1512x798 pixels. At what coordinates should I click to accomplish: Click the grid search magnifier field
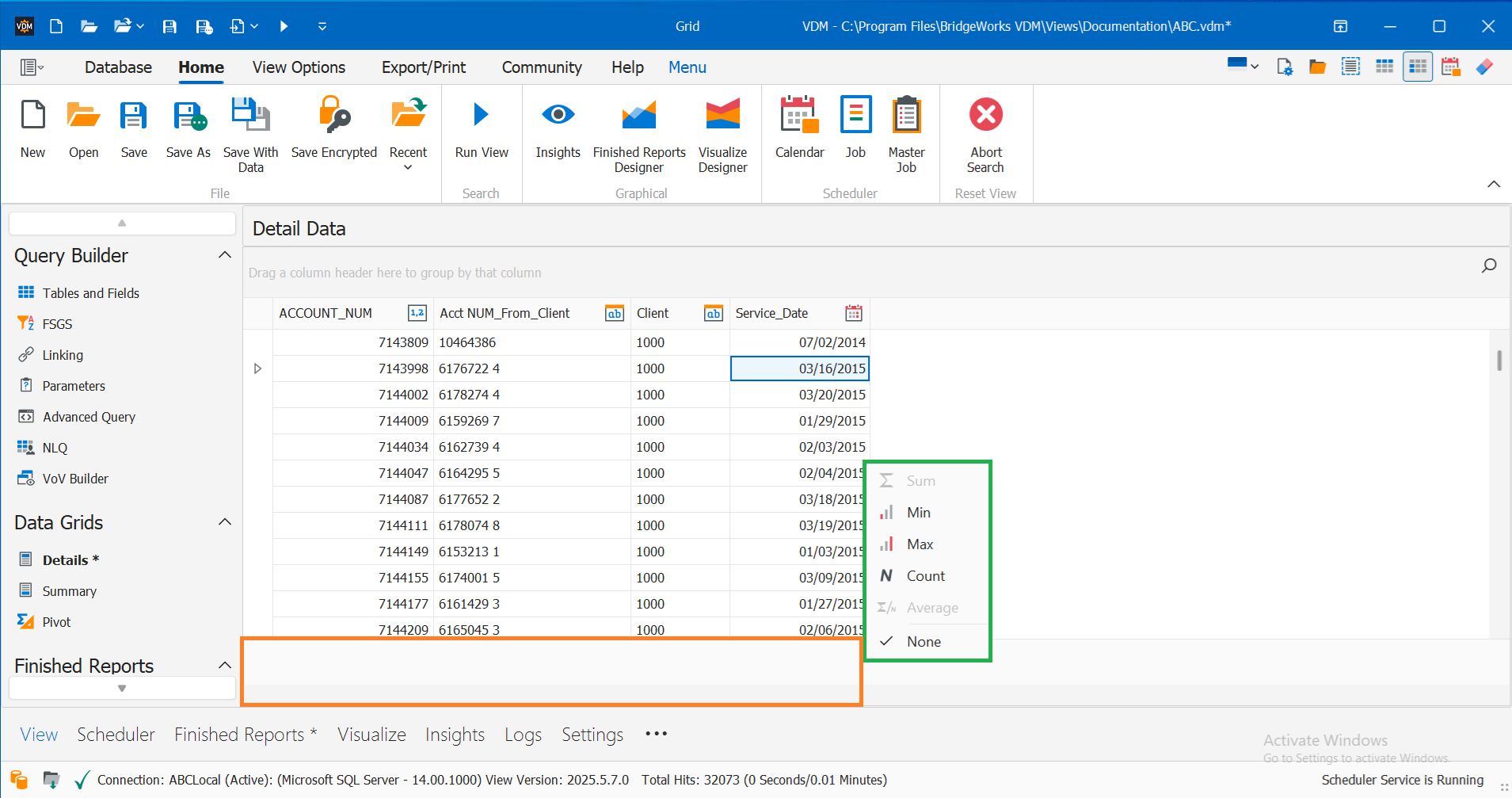(x=1490, y=265)
